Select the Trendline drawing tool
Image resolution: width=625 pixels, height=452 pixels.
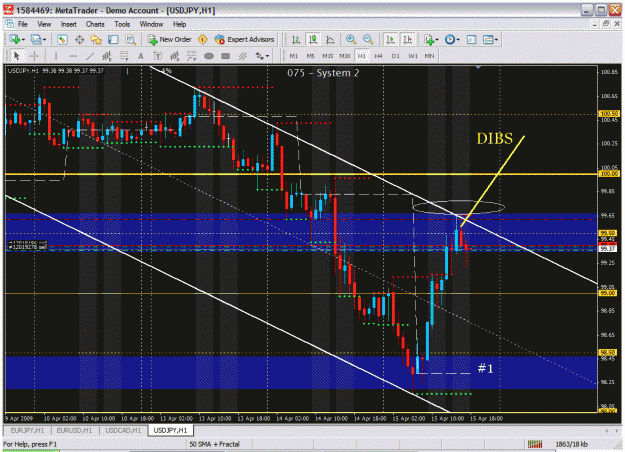coord(90,56)
